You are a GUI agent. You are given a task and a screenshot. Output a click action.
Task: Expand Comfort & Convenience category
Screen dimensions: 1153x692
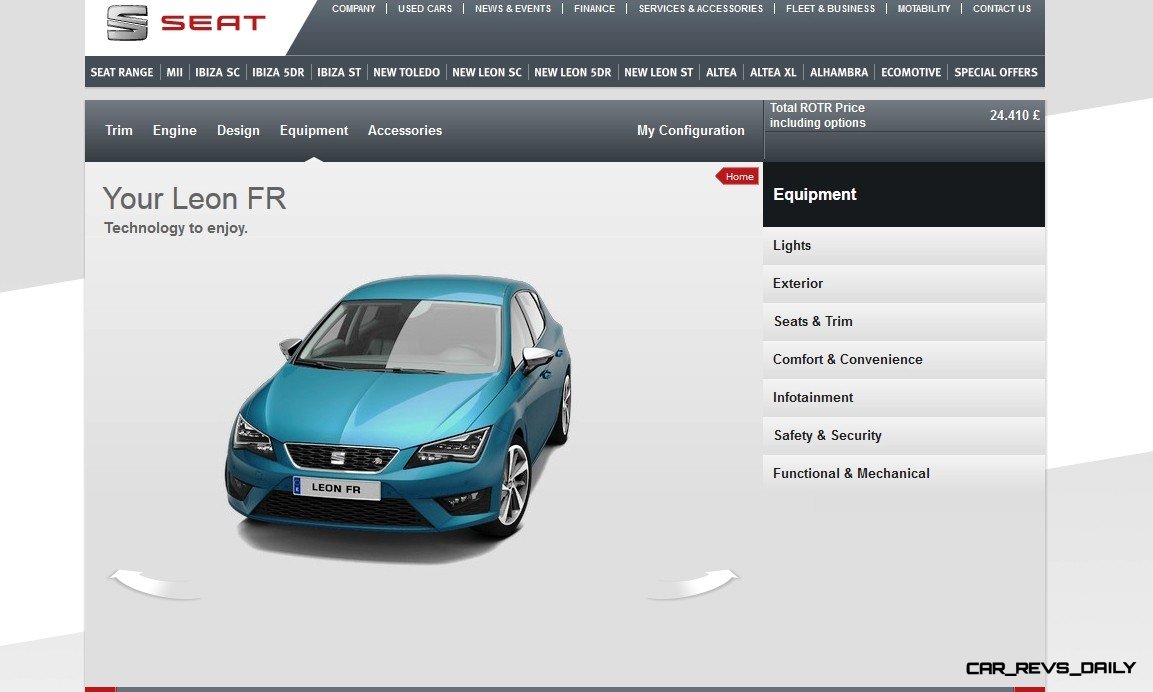point(904,360)
